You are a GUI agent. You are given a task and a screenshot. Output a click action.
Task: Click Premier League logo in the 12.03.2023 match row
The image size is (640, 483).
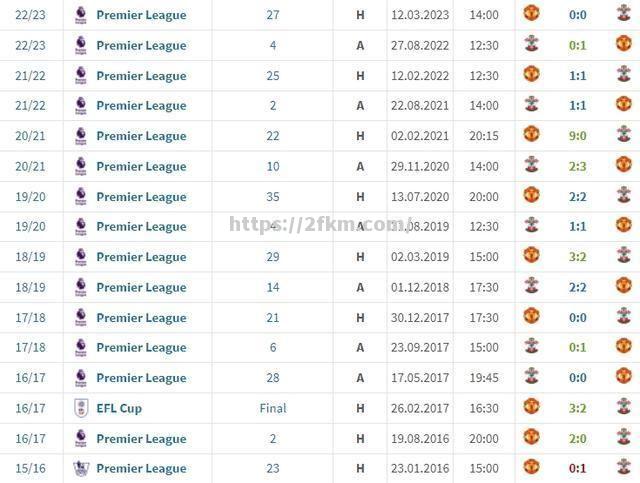pos(81,15)
